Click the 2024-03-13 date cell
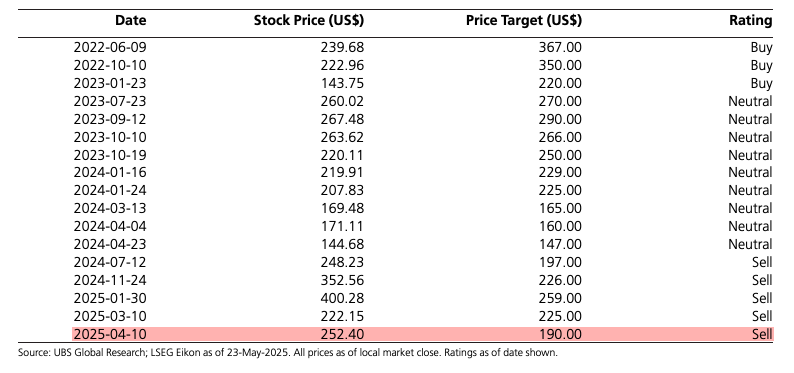 pos(109,209)
